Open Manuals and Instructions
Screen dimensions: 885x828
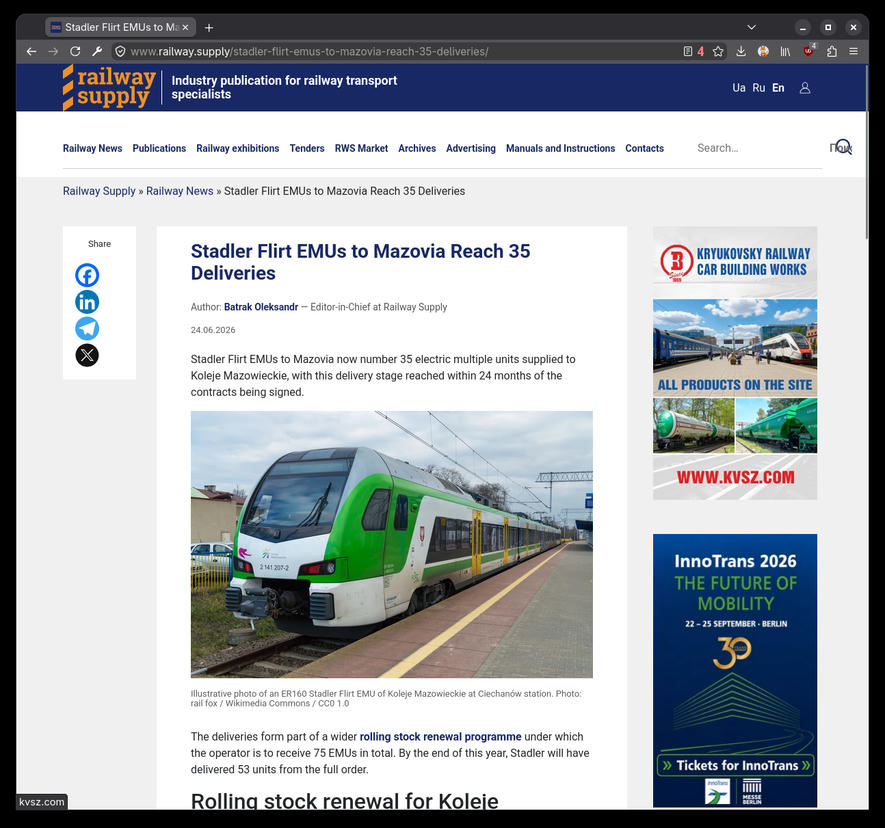click(x=560, y=148)
